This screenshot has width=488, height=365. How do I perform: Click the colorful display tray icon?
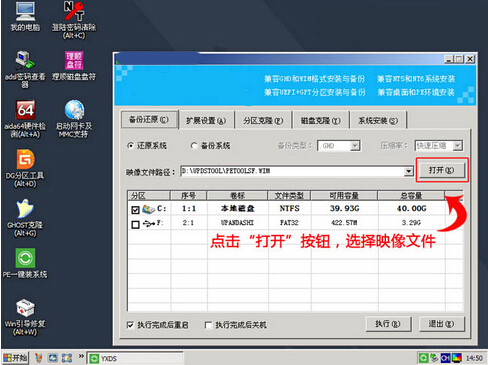point(456,358)
